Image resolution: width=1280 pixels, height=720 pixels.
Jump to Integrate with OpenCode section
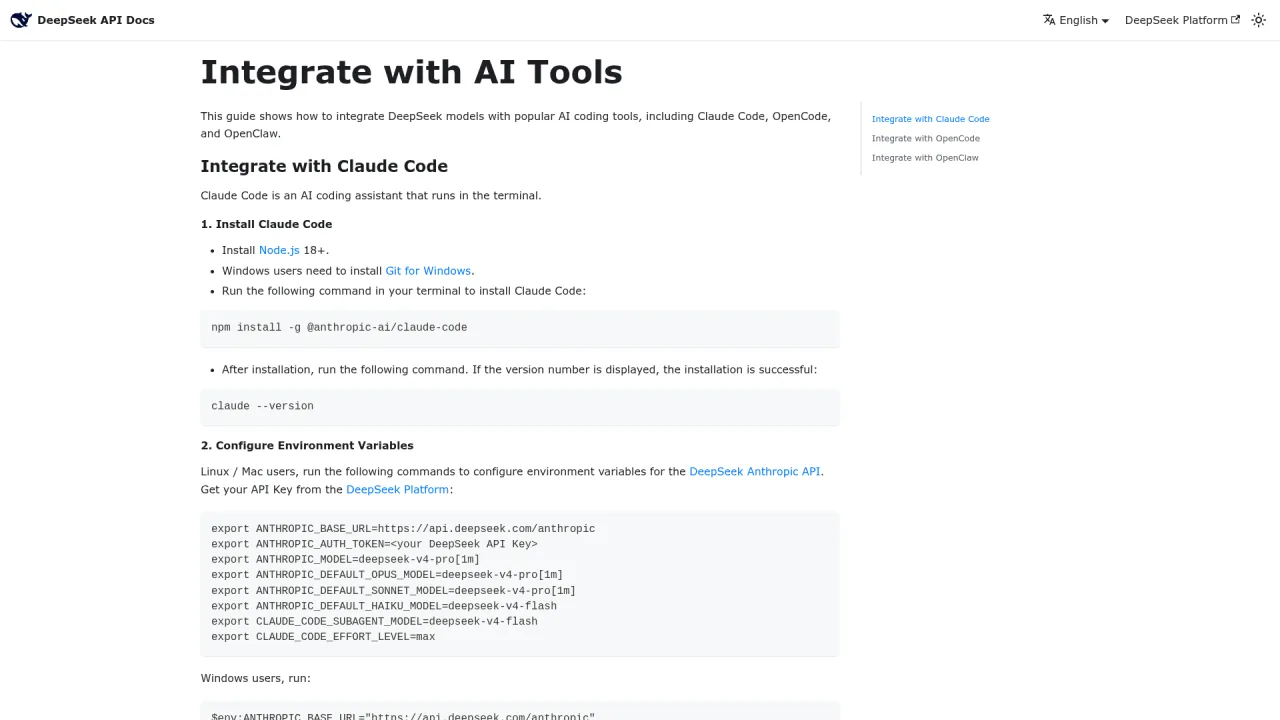tap(925, 138)
